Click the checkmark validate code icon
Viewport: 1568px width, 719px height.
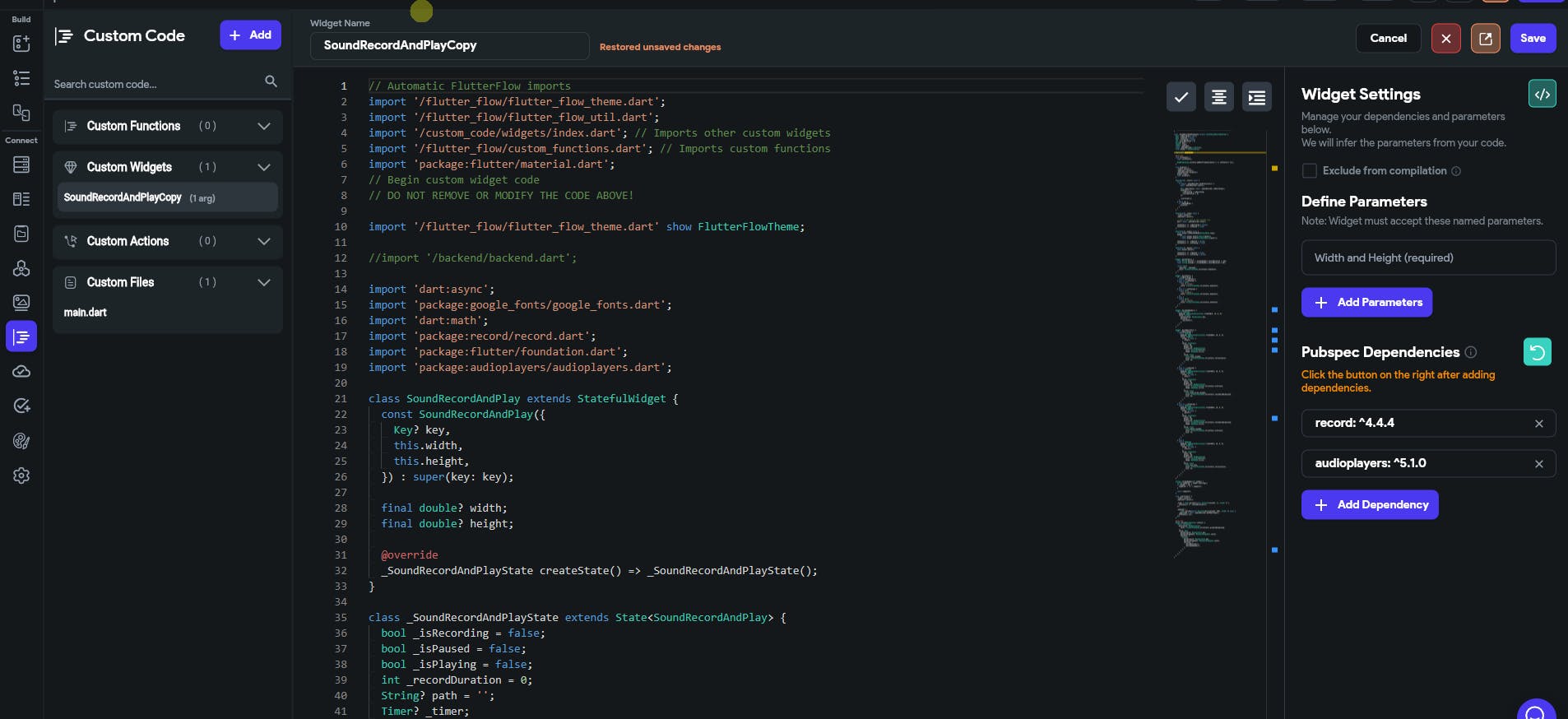(1181, 97)
